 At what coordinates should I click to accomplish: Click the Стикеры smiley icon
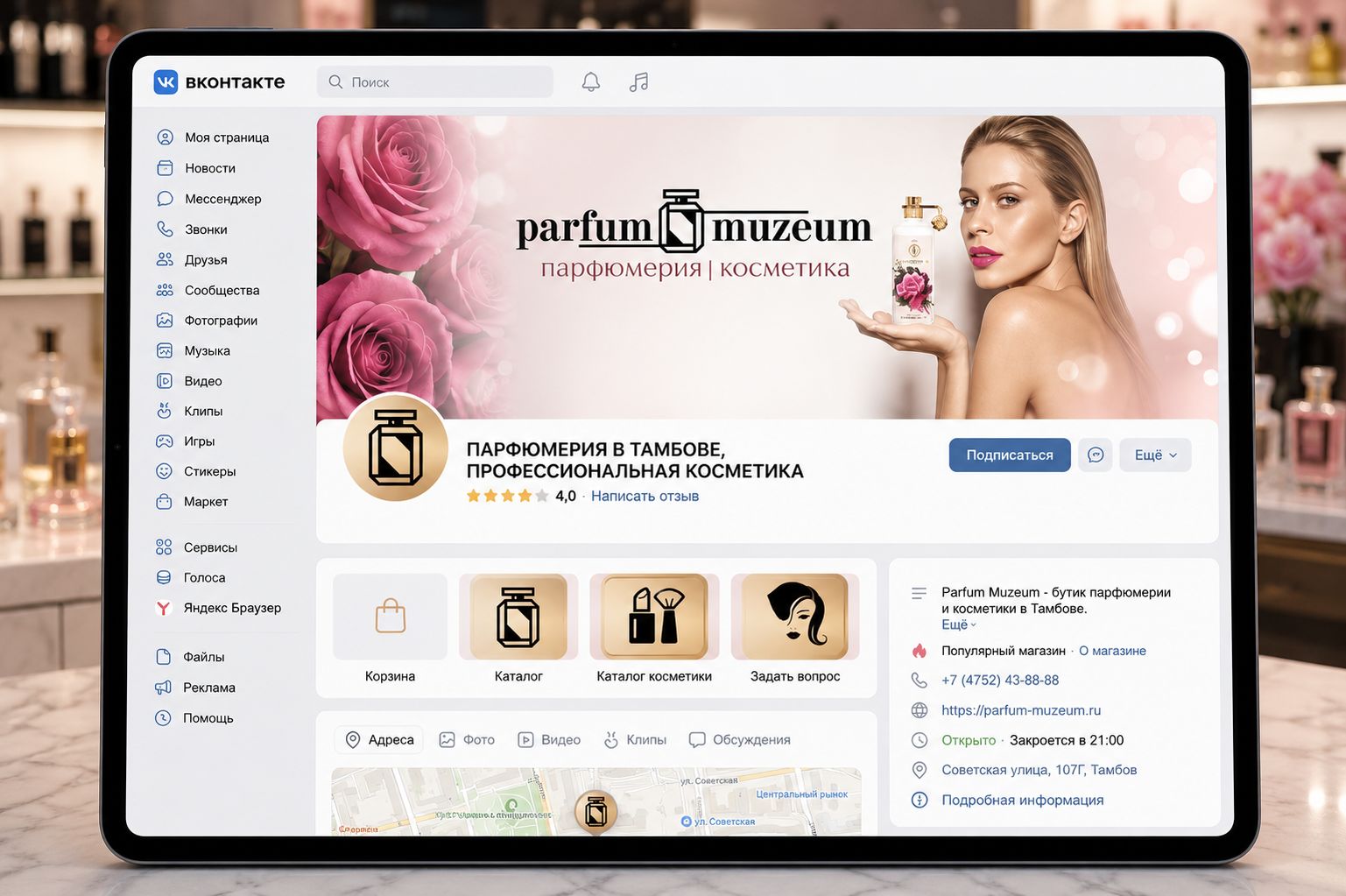pyautogui.click(x=164, y=471)
